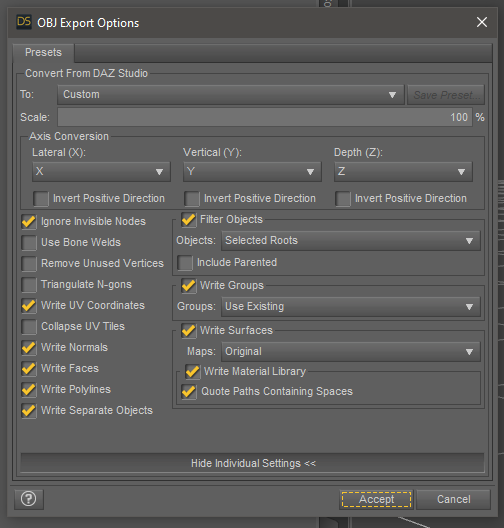Select the Presets tab
Image resolution: width=504 pixels, height=528 pixels.
pyautogui.click(x=43, y=53)
